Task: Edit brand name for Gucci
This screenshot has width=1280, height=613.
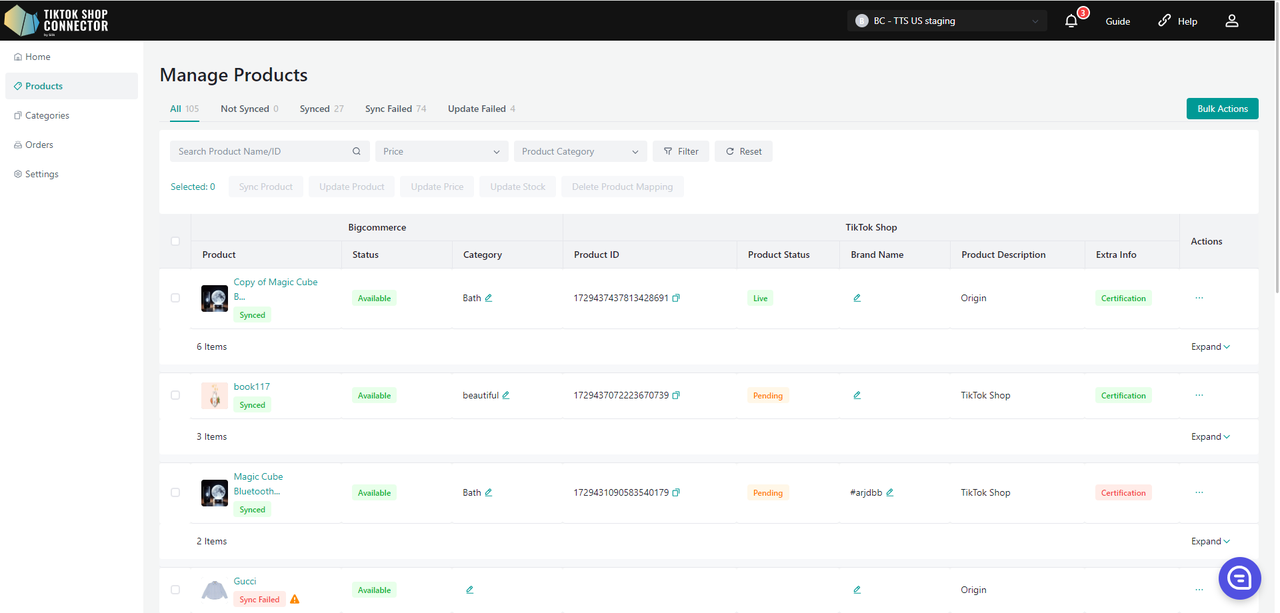Action: 857,590
